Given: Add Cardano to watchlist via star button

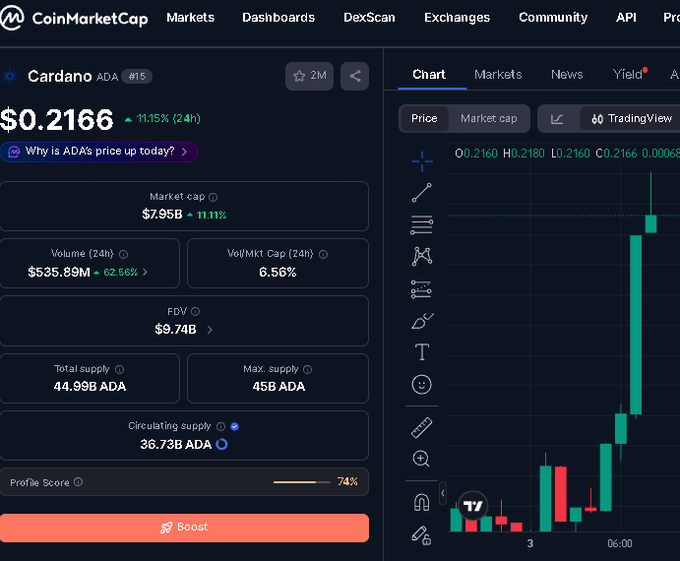Looking at the screenshot, I should [x=309, y=76].
